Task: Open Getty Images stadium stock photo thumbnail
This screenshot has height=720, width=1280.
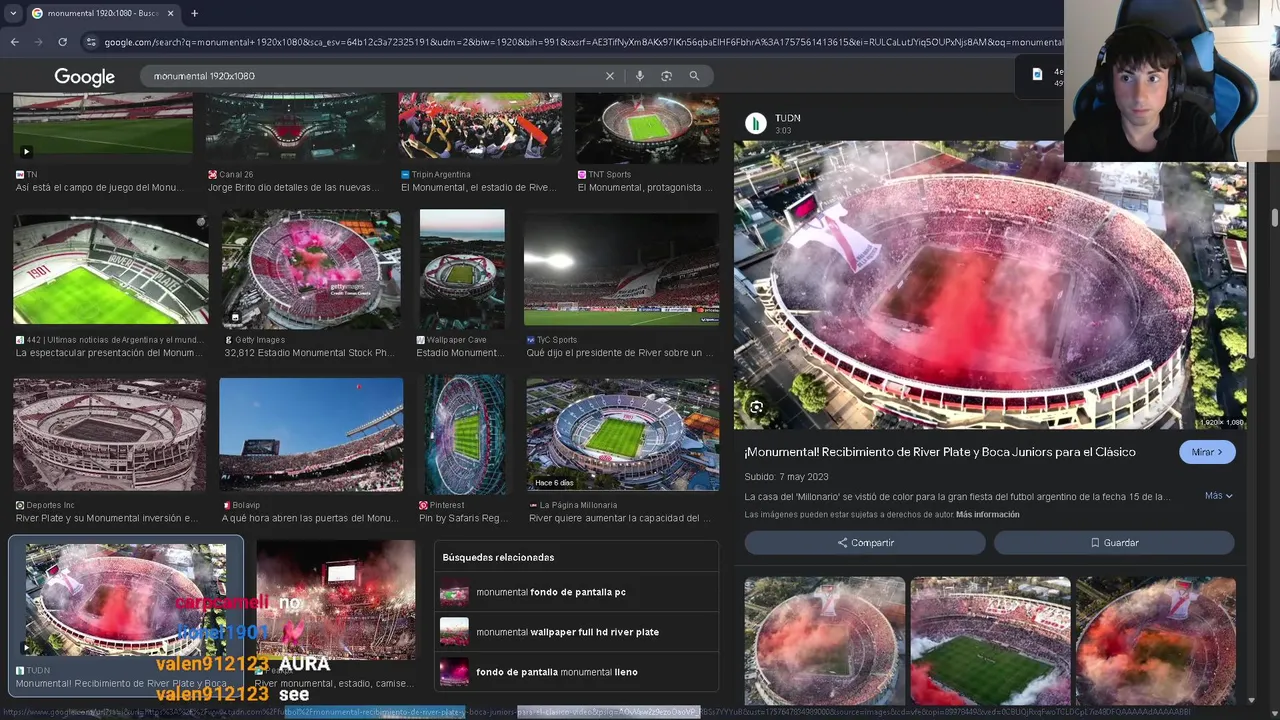Action: point(311,269)
